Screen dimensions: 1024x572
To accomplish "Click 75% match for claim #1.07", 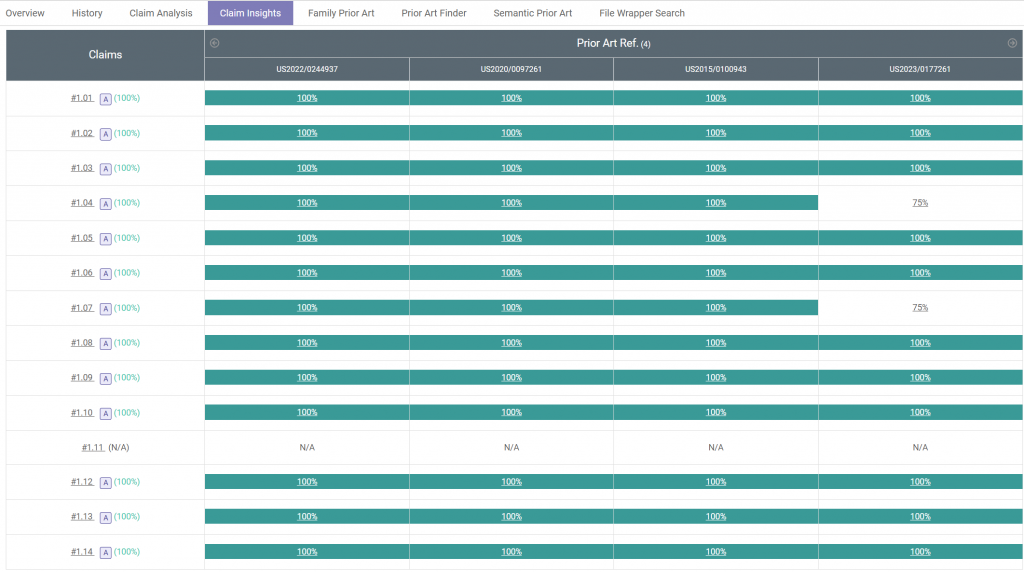I will (920, 308).
